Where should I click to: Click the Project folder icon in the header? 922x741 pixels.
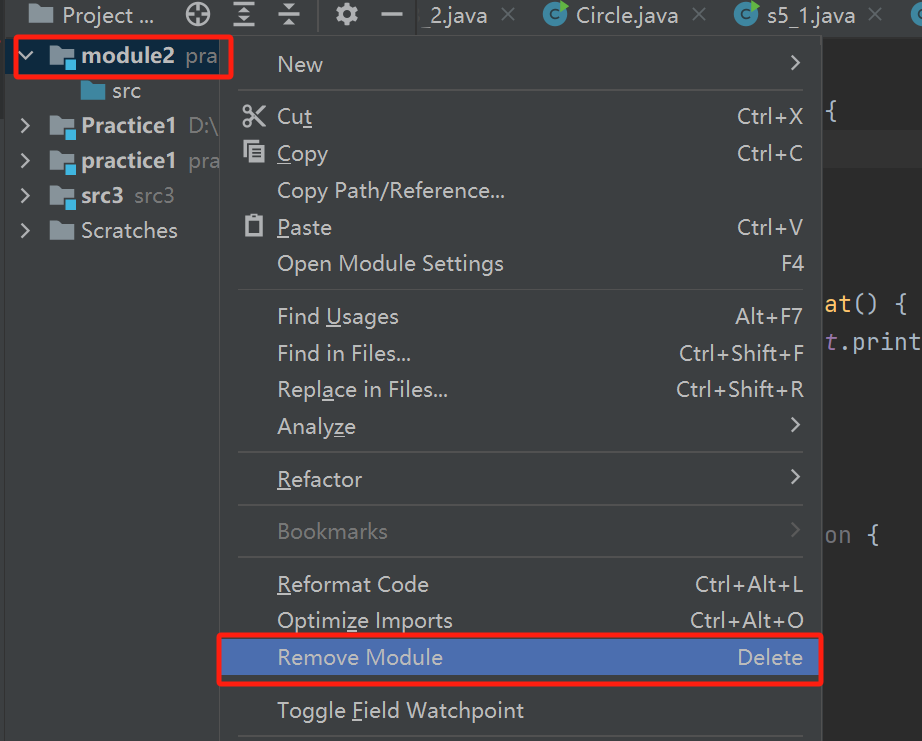tap(40, 15)
